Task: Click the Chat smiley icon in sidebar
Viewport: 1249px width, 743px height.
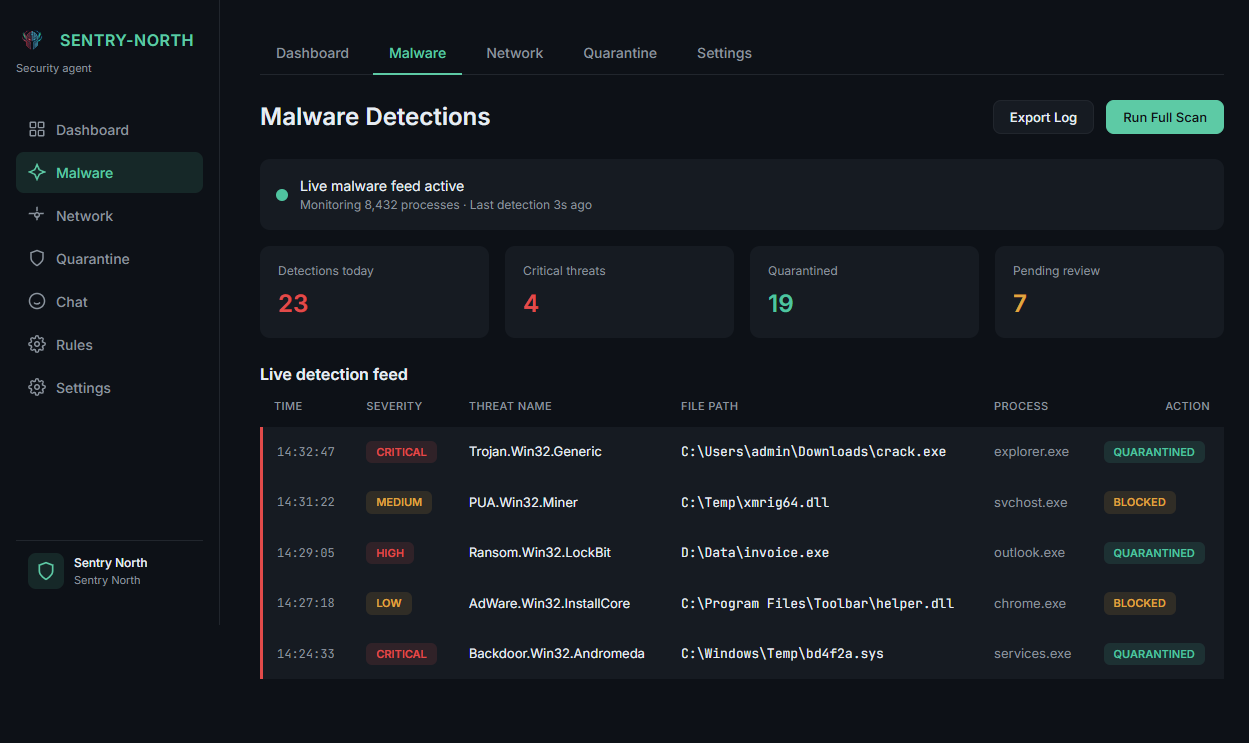Action: click(x=37, y=301)
